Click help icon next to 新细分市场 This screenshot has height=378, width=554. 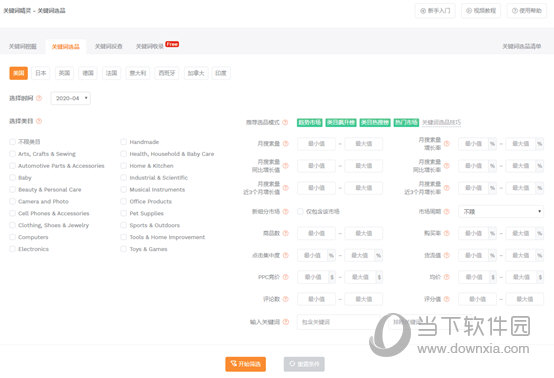(x=285, y=212)
